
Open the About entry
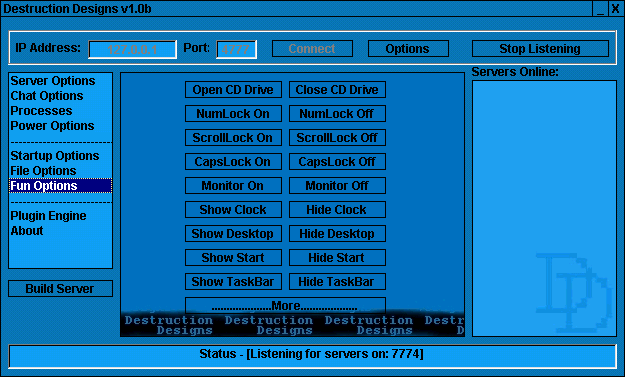tap(60, 231)
